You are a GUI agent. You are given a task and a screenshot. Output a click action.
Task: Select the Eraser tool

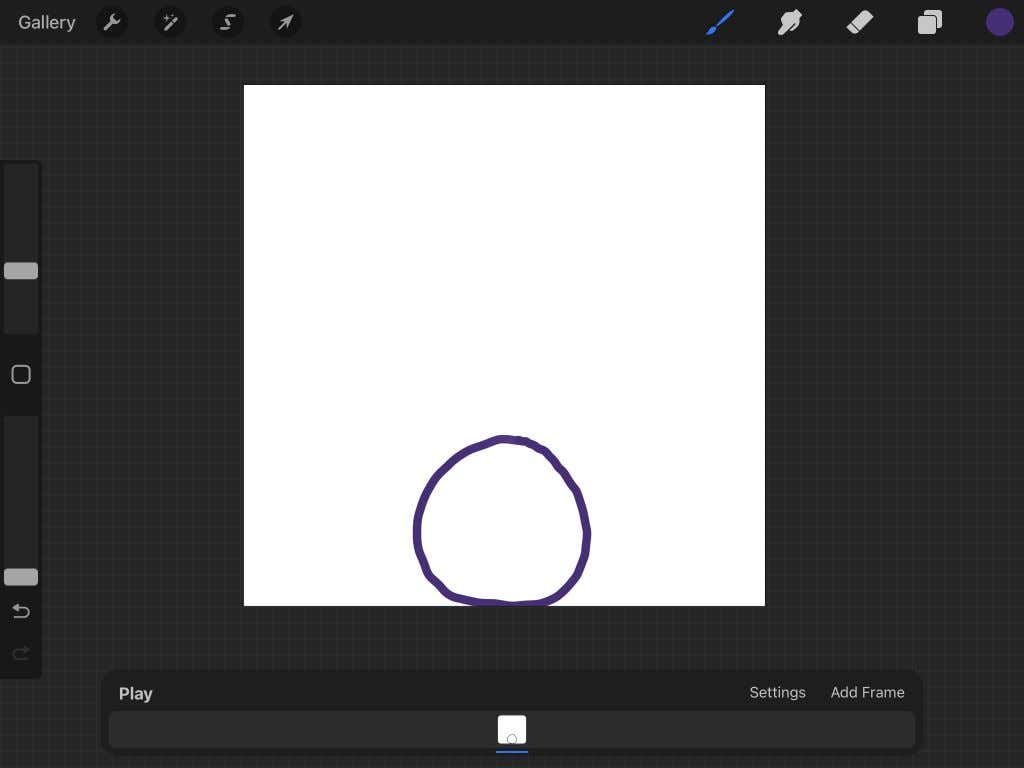[860, 22]
